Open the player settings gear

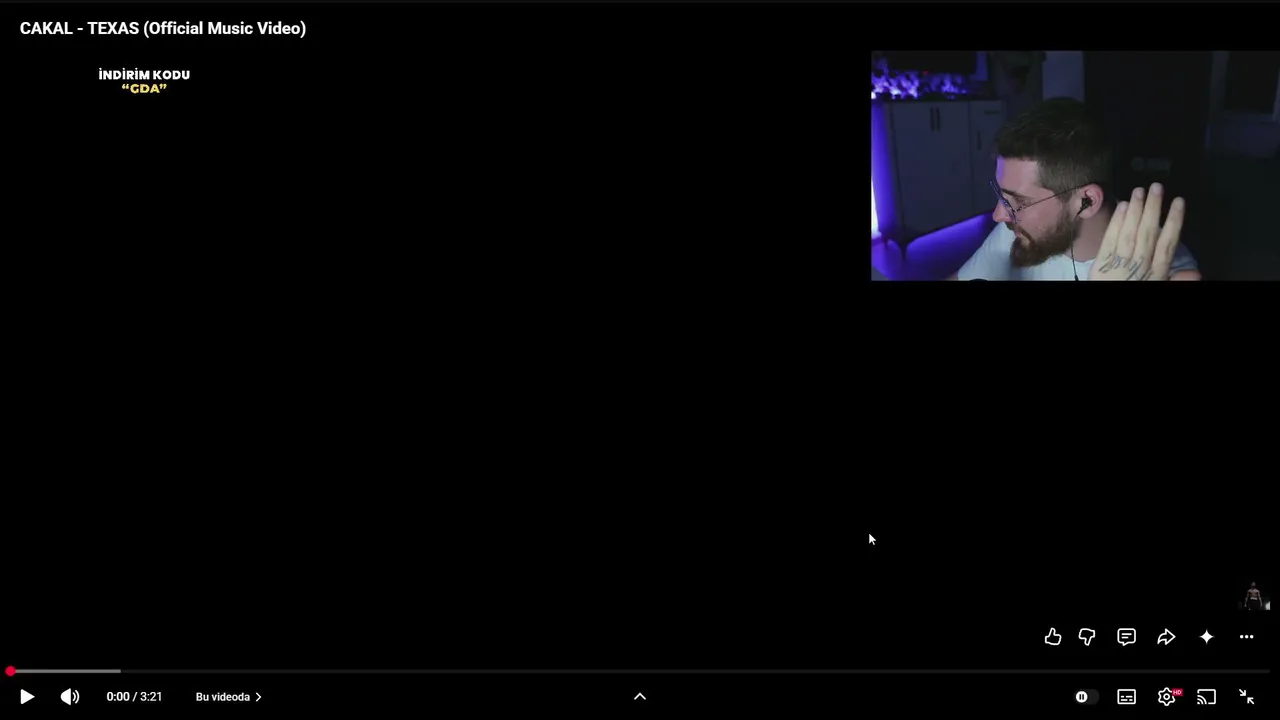(x=1167, y=697)
